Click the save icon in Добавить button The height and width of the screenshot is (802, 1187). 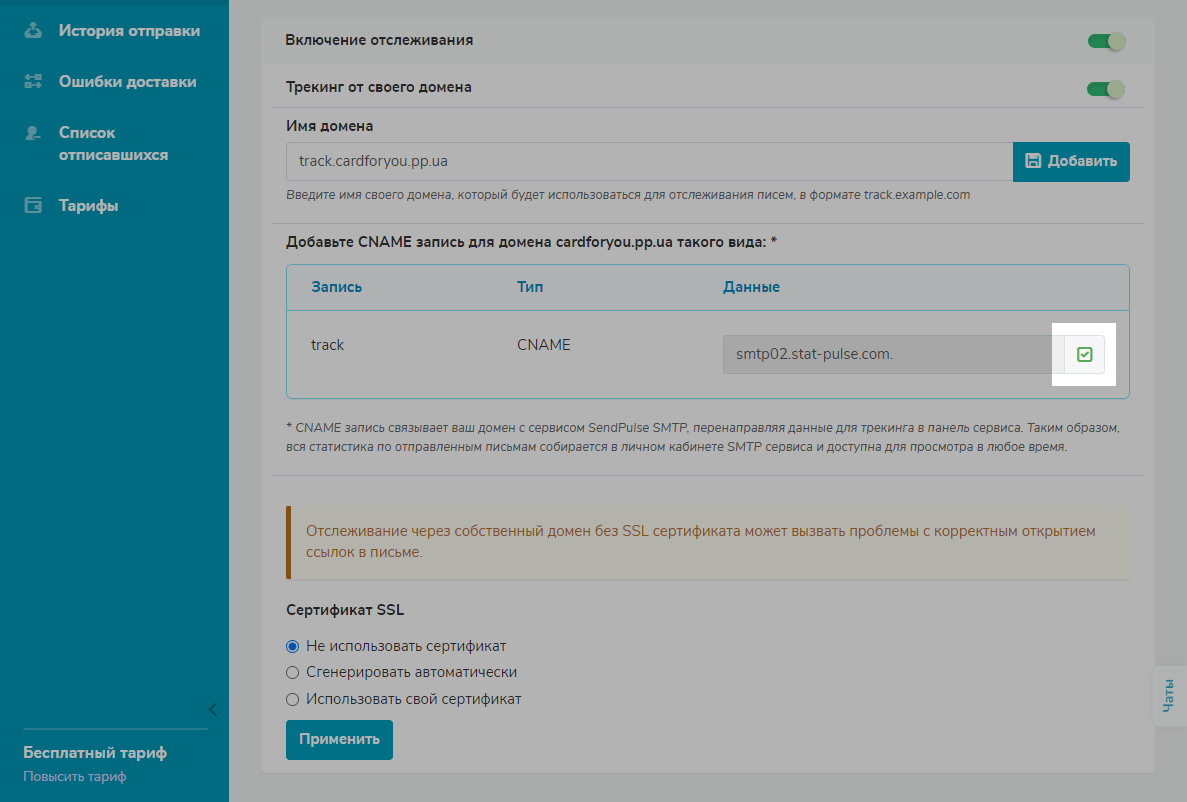pos(1034,162)
